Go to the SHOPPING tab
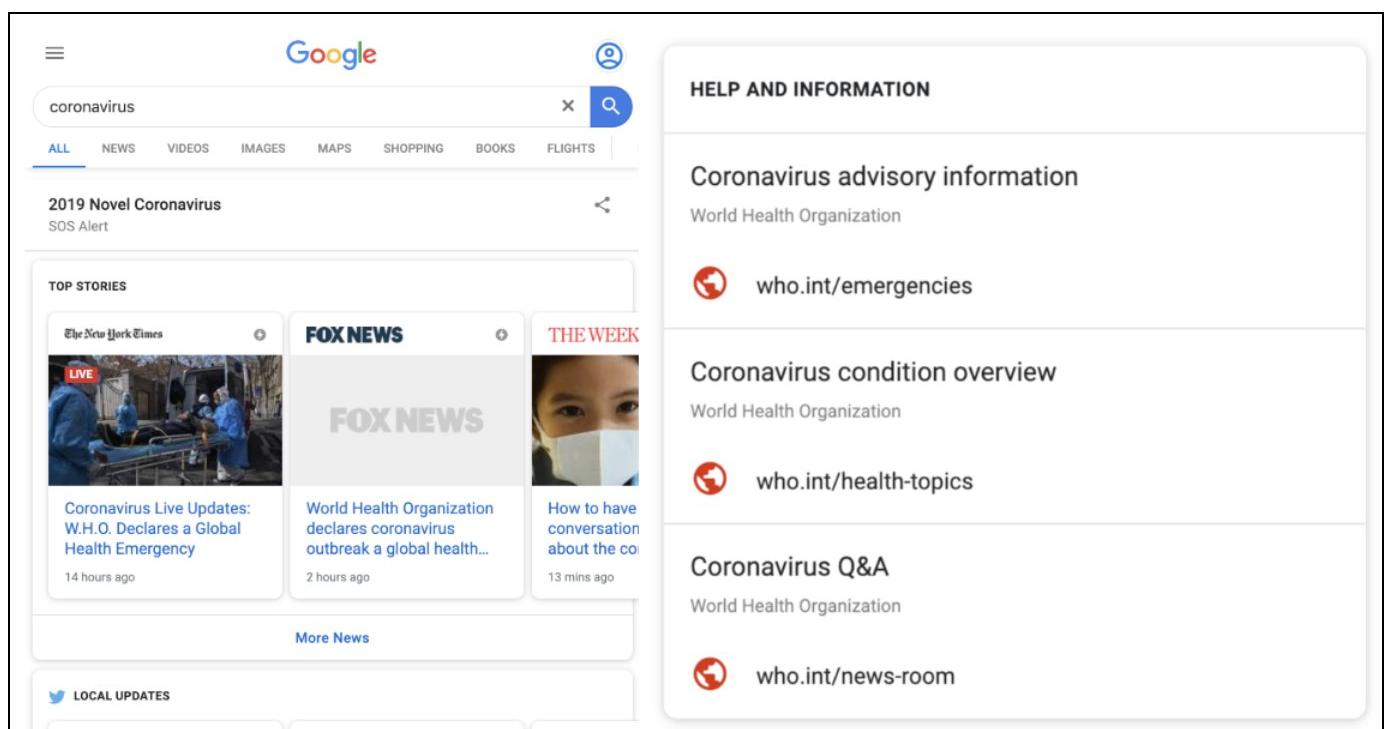1394x729 pixels. [x=413, y=148]
